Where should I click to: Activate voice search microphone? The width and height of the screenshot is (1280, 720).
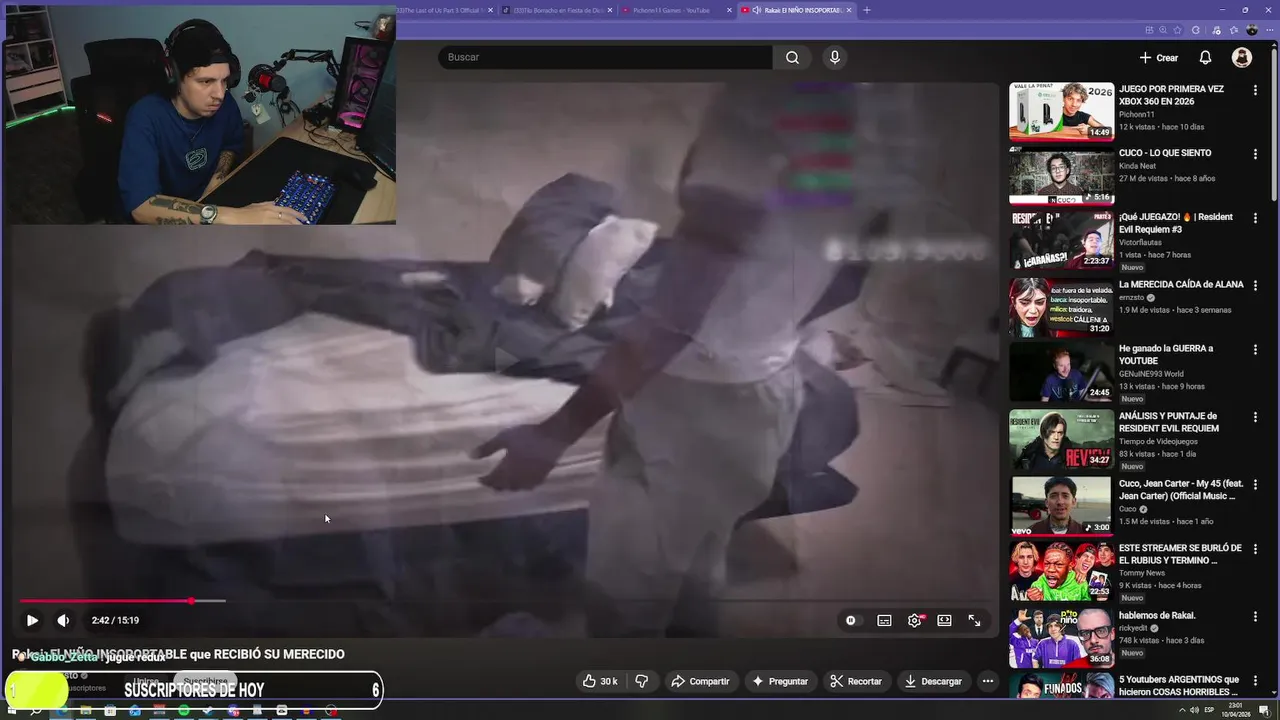[x=835, y=57]
